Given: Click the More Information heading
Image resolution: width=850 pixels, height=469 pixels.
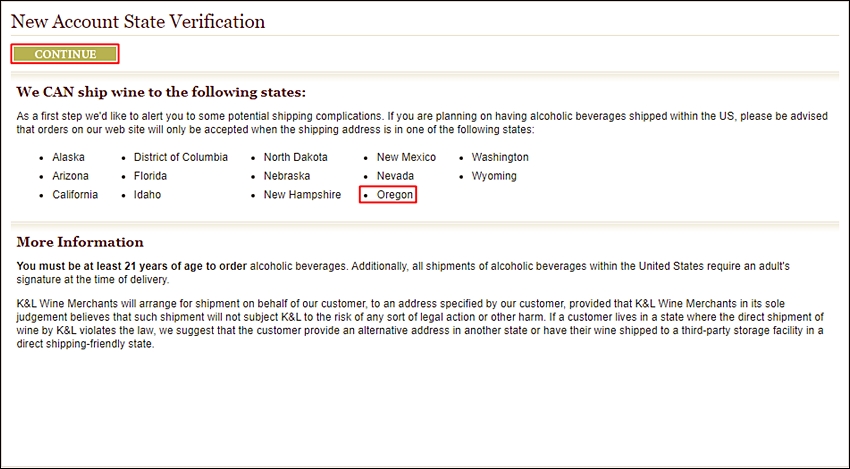Looking at the screenshot, I should [80, 242].
